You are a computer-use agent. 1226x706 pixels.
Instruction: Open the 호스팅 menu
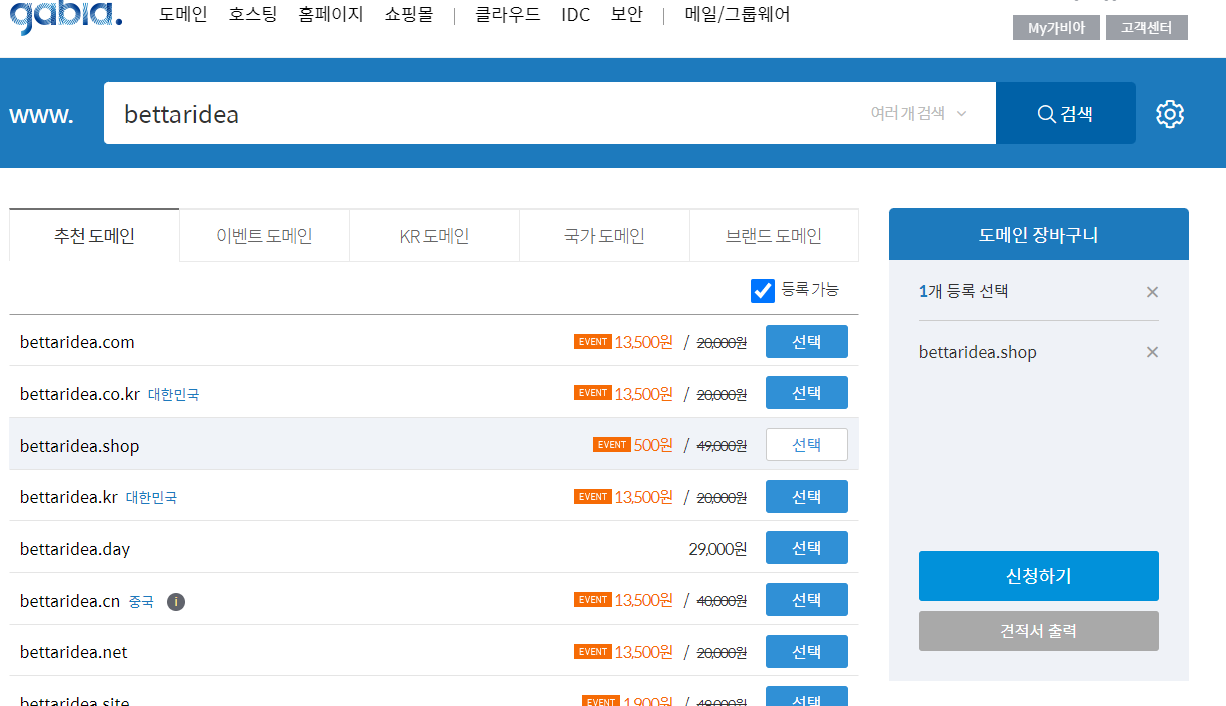pyautogui.click(x=253, y=15)
